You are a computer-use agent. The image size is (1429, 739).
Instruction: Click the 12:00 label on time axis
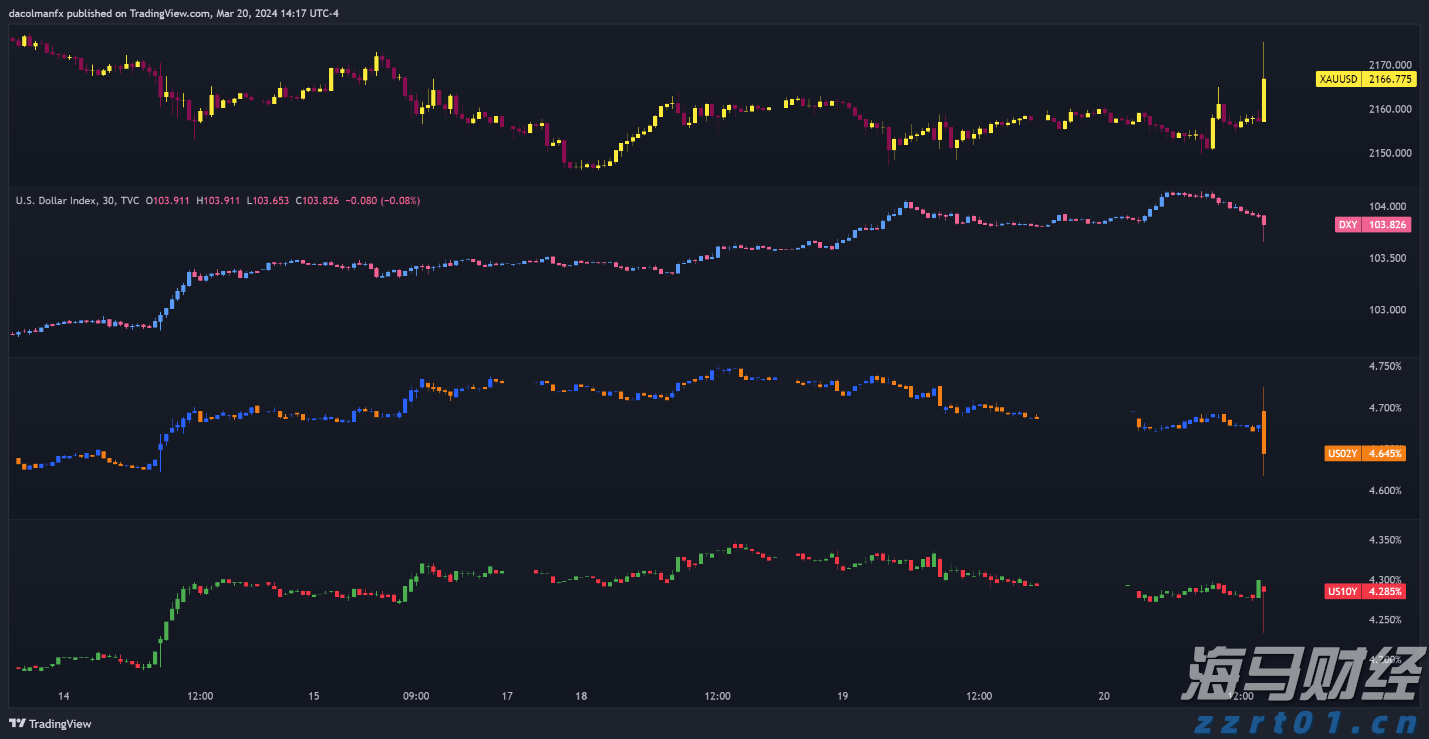[x=199, y=696]
